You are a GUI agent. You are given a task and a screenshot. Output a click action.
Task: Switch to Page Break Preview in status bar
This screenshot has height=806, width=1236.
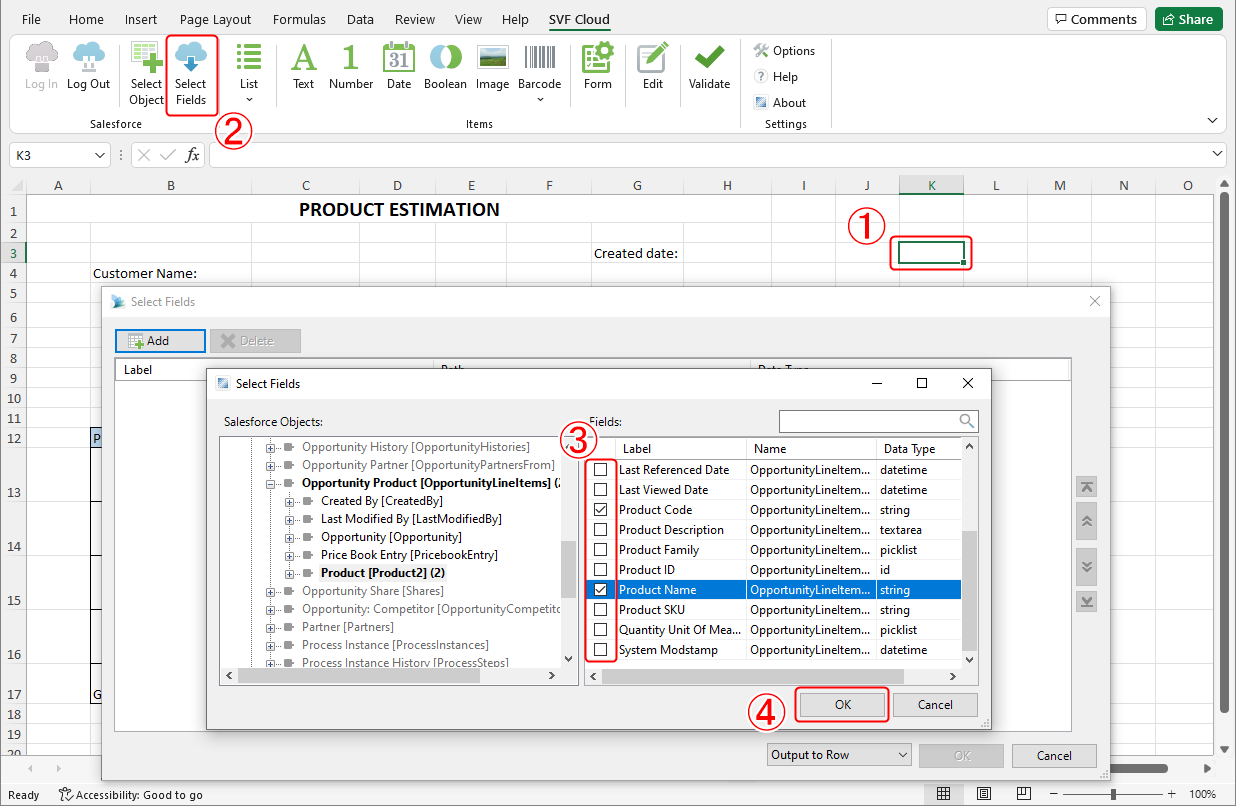[x=1023, y=794]
